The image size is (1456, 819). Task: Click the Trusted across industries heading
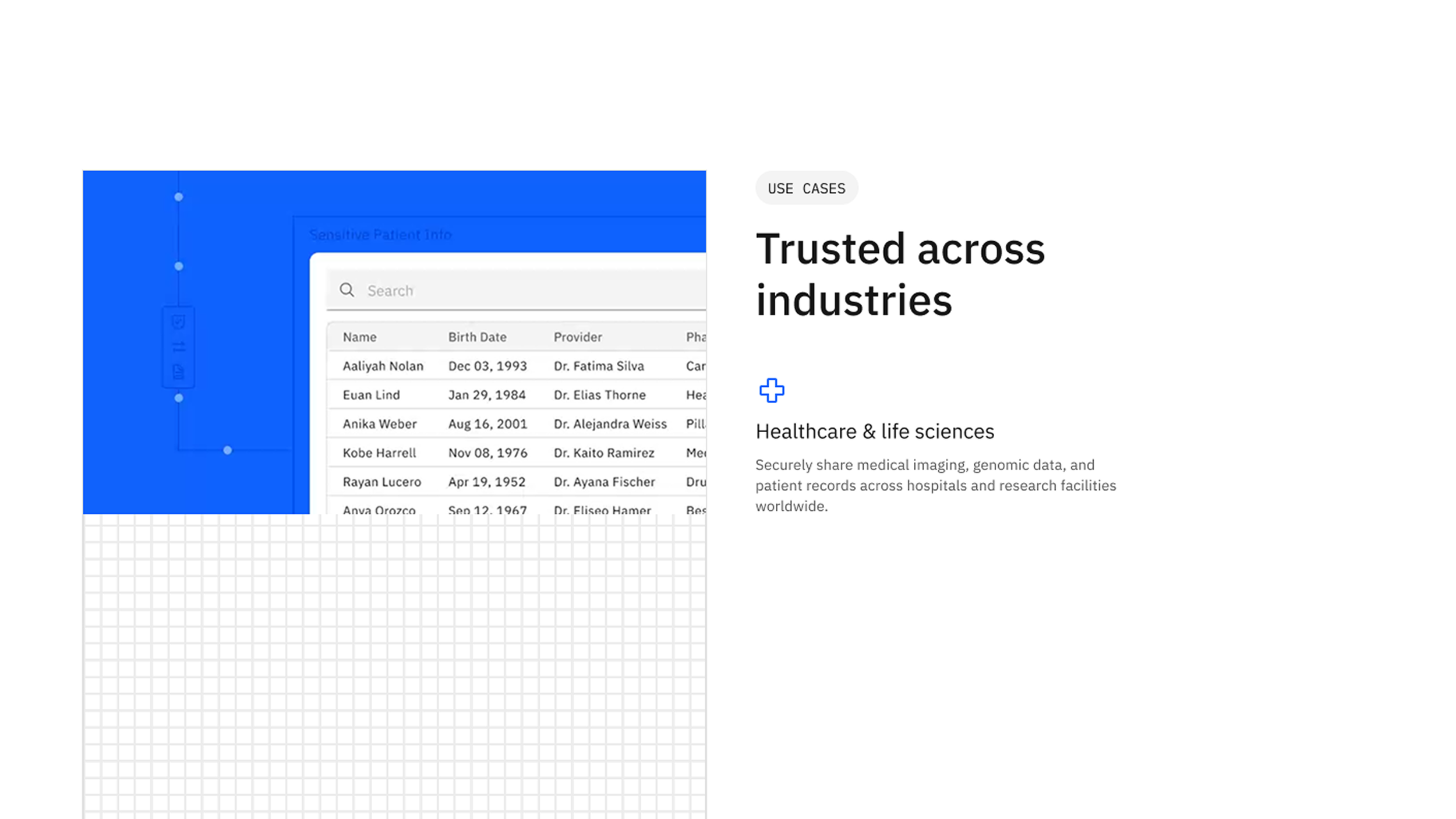click(x=900, y=274)
